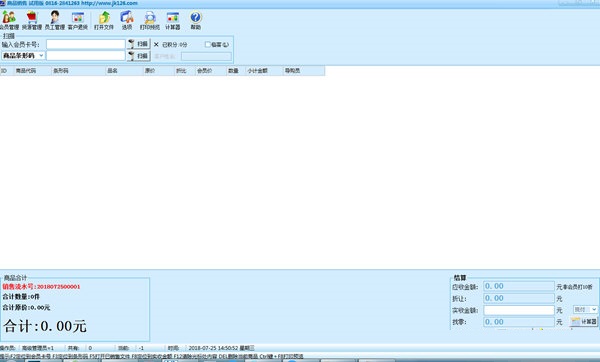Open the 帮助 help icon

click(196, 21)
